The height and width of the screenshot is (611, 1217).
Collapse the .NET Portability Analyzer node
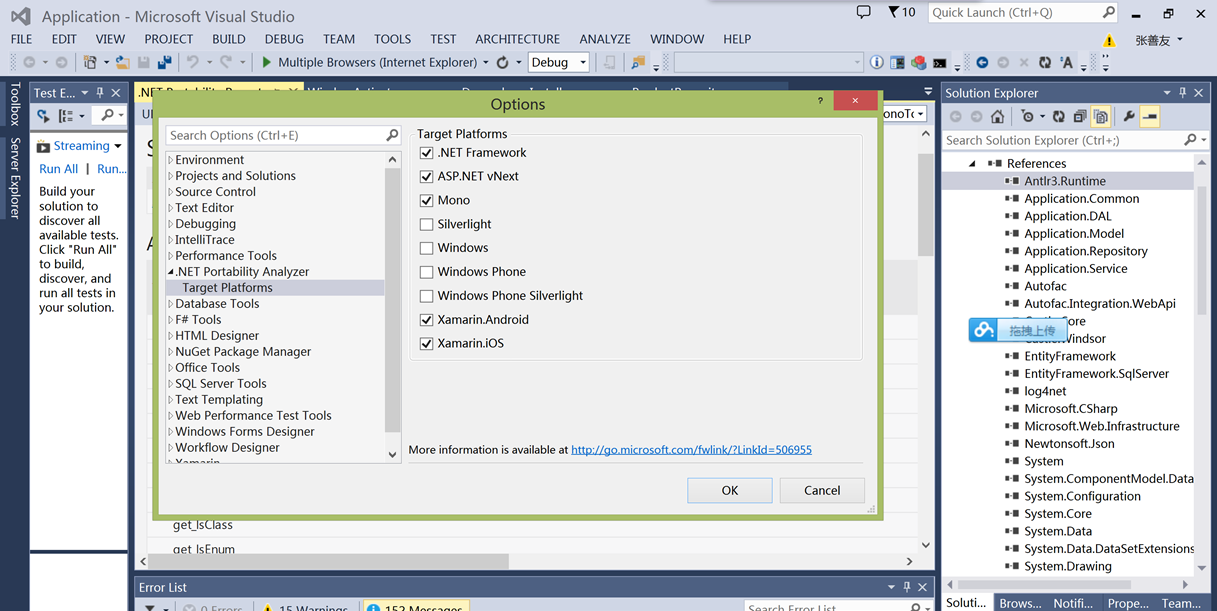[171, 272]
